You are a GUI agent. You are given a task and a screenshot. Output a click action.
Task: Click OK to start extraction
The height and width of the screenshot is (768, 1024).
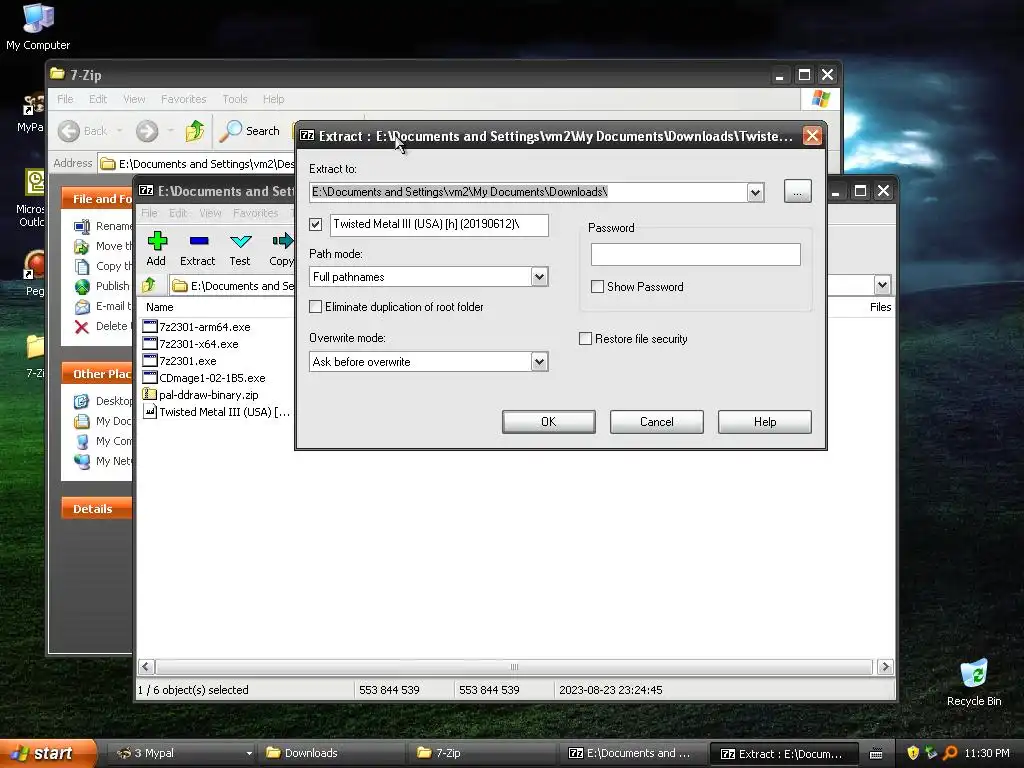tap(549, 422)
